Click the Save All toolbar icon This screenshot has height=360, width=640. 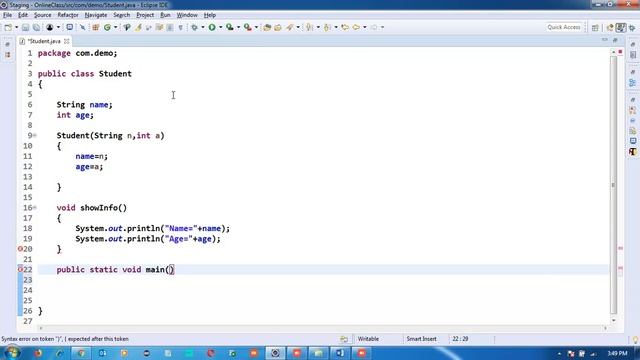point(36,27)
